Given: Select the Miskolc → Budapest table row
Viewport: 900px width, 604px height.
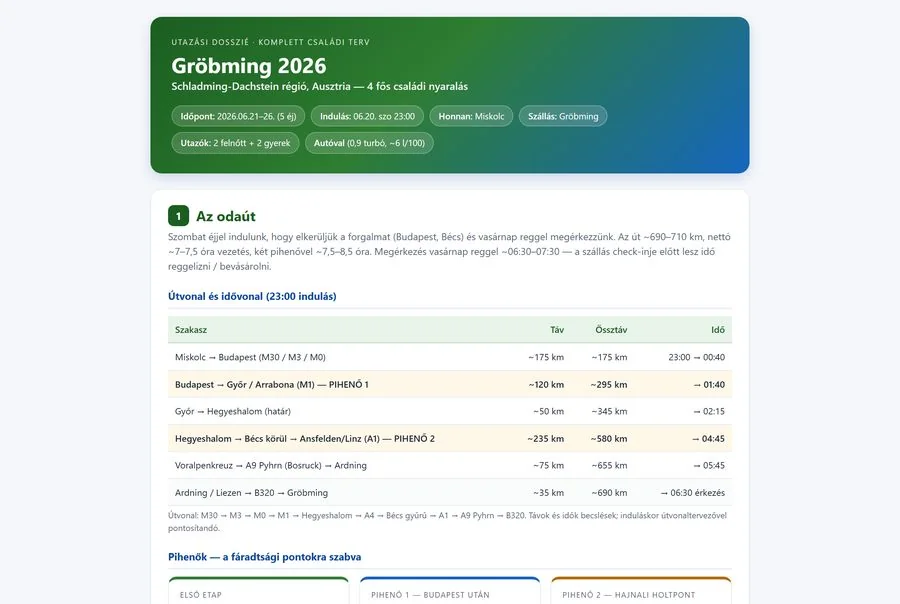Looking at the screenshot, I should (450, 357).
